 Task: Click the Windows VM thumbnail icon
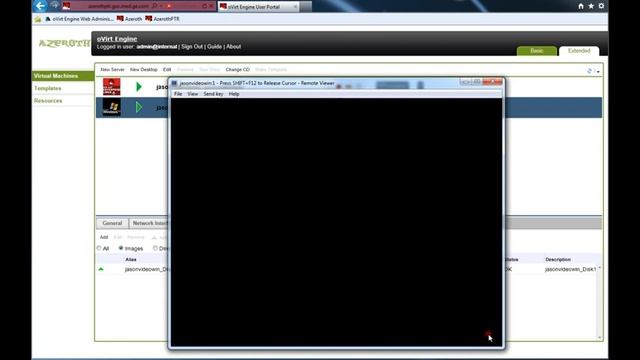[111, 107]
